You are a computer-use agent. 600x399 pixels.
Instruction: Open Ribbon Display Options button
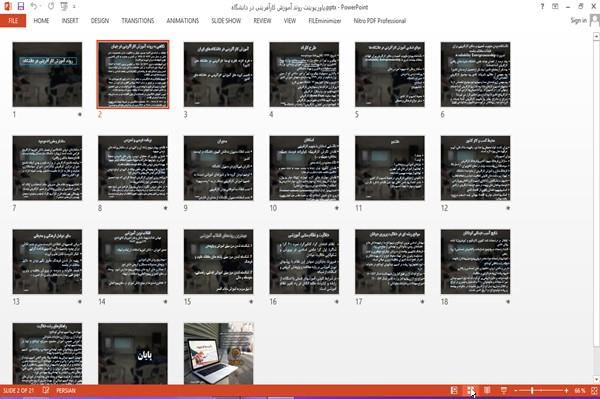(x=555, y=7)
